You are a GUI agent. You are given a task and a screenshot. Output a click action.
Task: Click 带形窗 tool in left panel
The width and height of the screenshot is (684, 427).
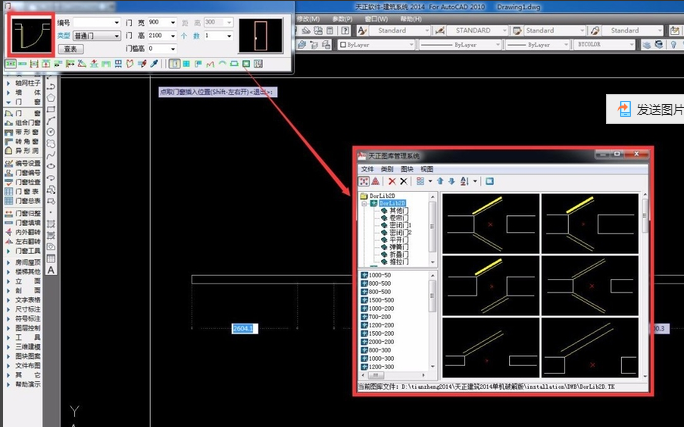(x=22, y=132)
